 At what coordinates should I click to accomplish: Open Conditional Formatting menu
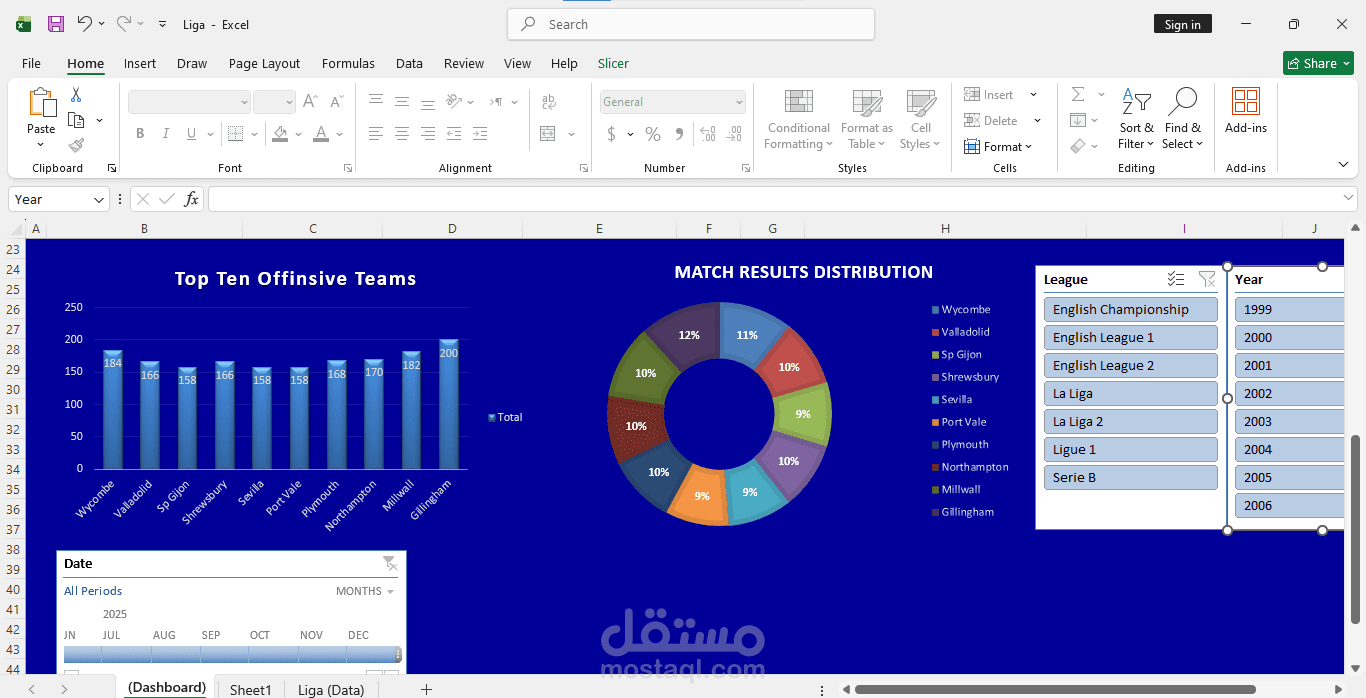[x=798, y=120]
